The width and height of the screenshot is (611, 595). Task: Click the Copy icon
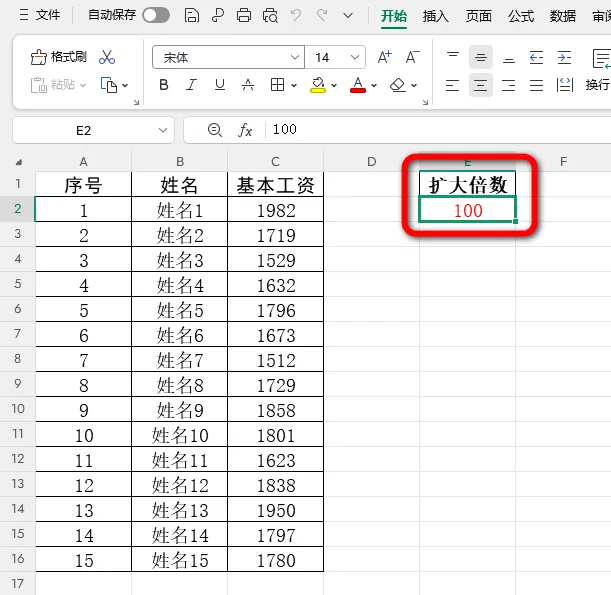click(x=109, y=85)
